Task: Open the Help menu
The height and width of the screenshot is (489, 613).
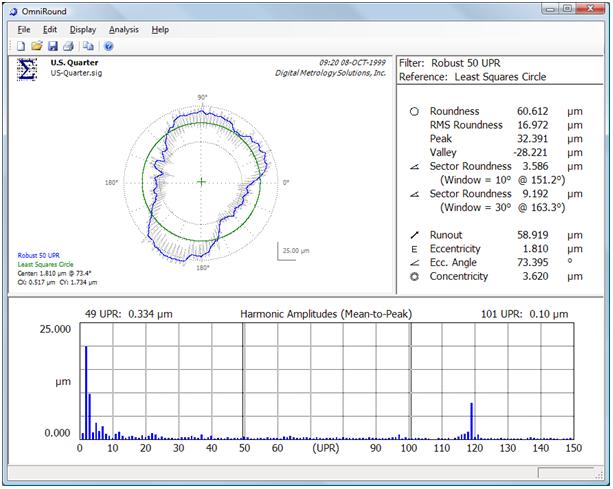Action: (x=160, y=30)
